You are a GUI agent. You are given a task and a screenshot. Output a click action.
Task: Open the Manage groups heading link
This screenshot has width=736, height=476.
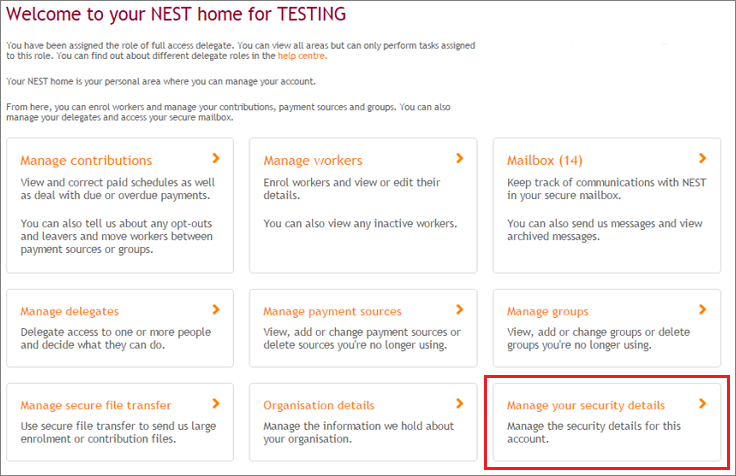(547, 311)
